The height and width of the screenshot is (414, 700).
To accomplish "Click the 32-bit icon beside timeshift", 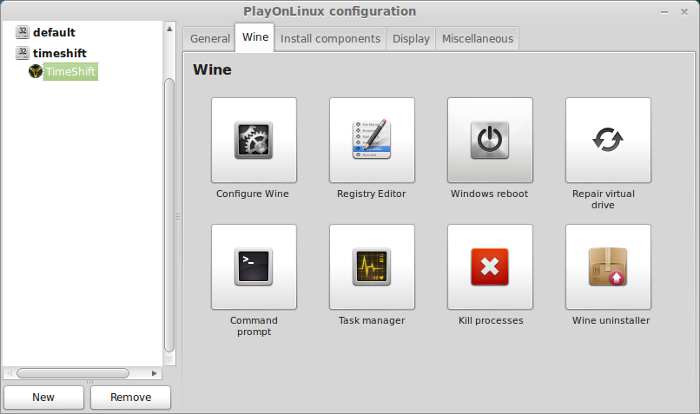I will [x=22, y=53].
